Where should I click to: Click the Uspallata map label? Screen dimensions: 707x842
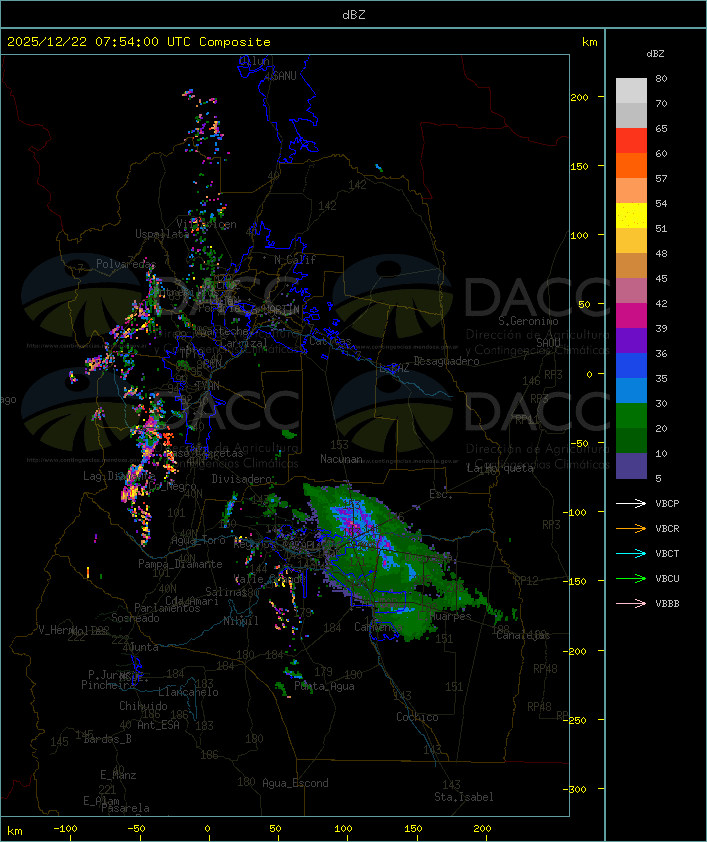pyautogui.click(x=162, y=234)
